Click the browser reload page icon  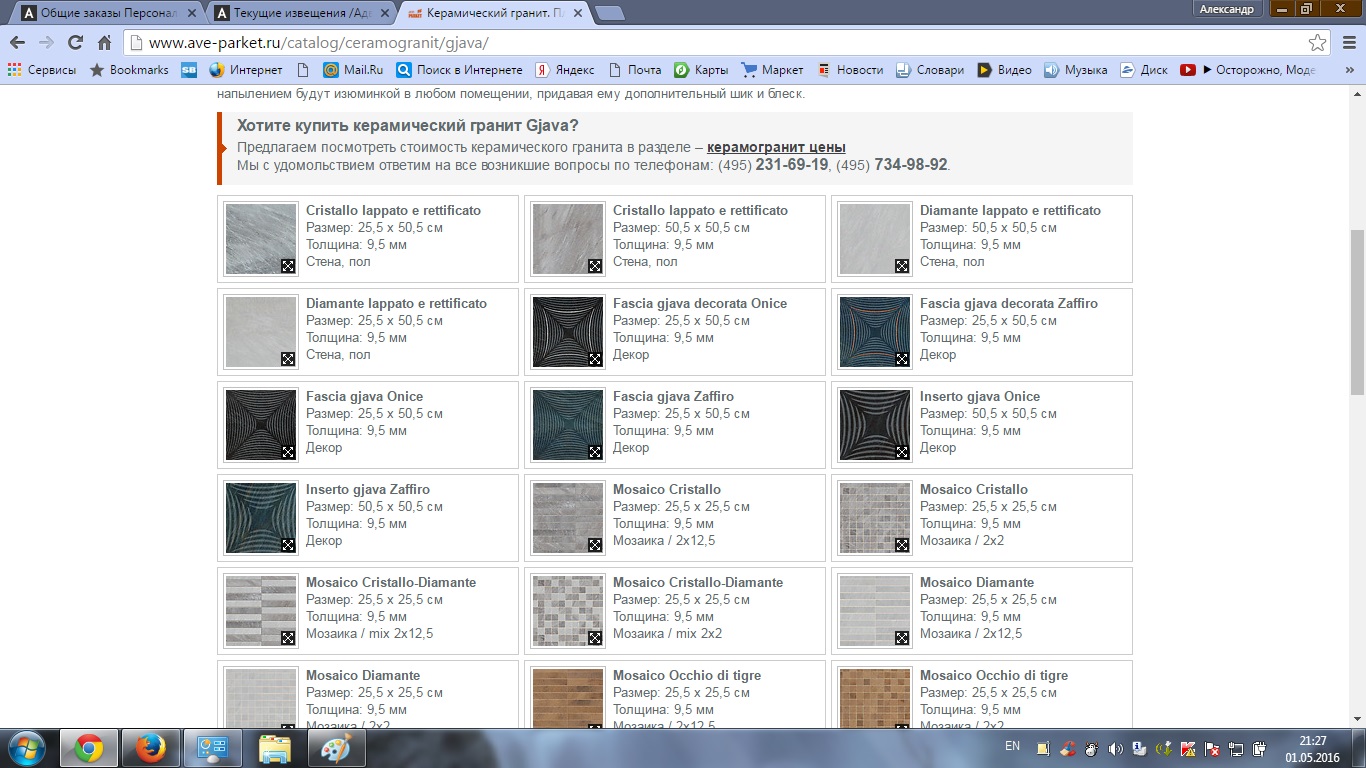75,43
